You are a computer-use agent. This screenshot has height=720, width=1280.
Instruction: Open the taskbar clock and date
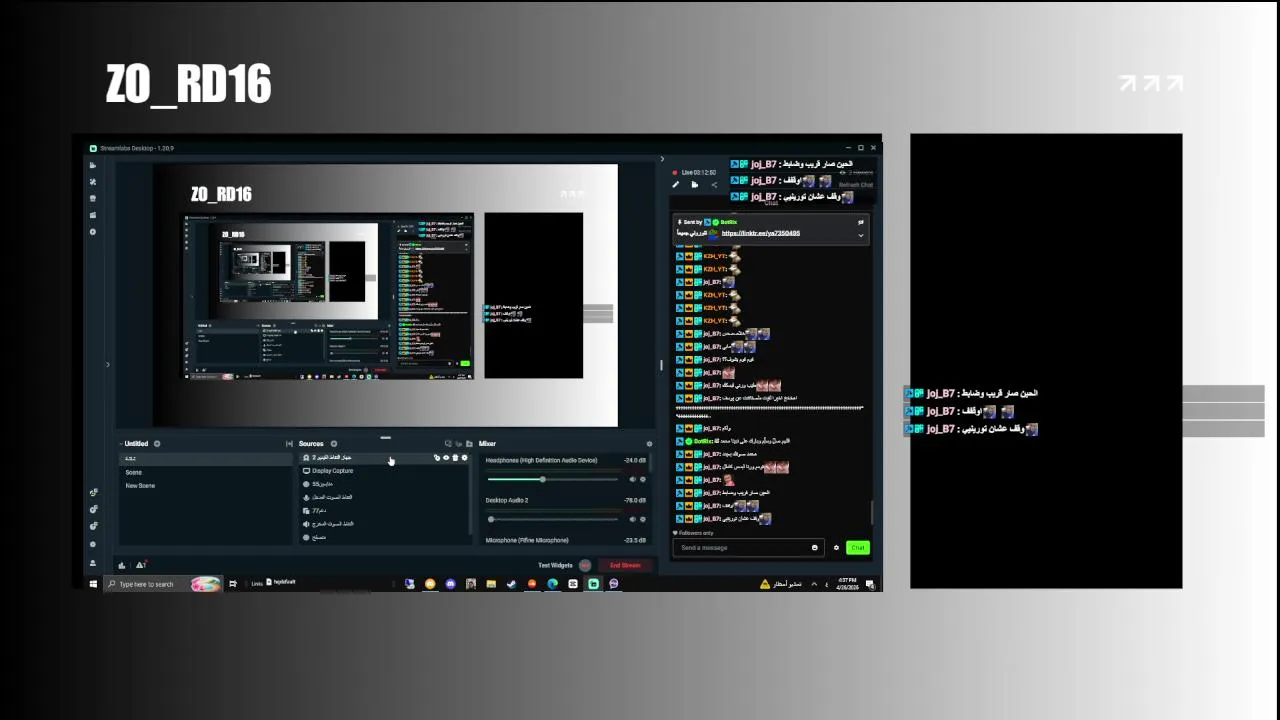coord(847,584)
